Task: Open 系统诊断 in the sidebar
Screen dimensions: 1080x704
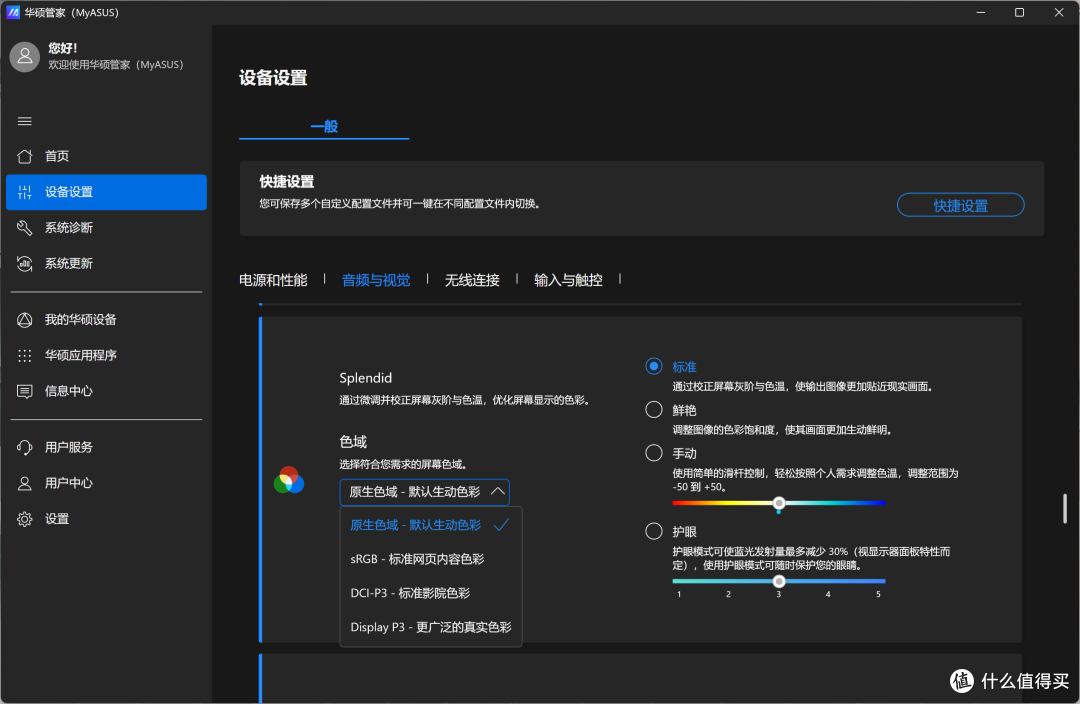Action: click(x=106, y=228)
